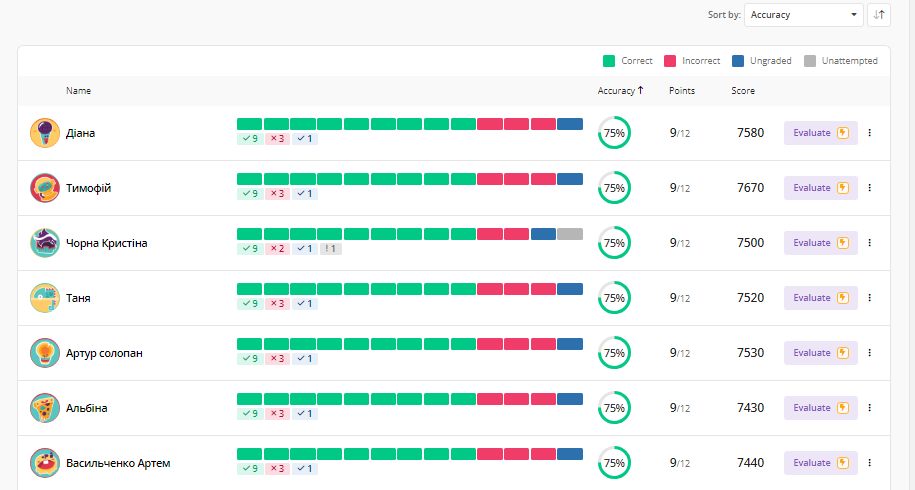Image resolution: width=915 pixels, height=490 pixels.
Task: Click the Ungraded blue legend swatch
Action: click(x=738, y=61)
